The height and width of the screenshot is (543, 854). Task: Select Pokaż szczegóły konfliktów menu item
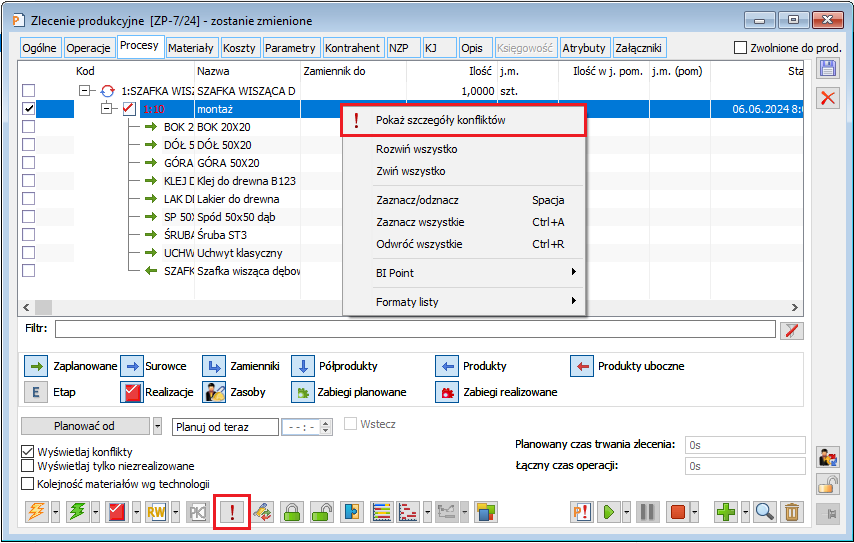(463, 120)
